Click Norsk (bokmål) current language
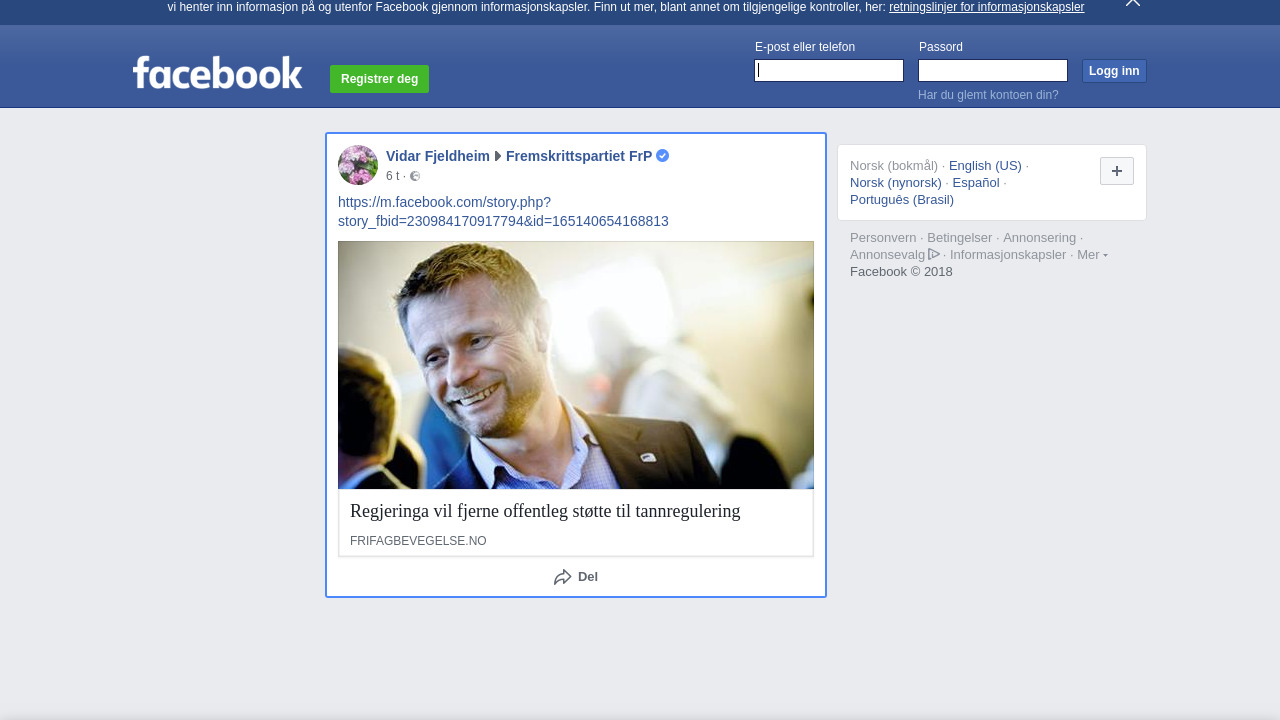1280x720 pixels. click(894, 166)
